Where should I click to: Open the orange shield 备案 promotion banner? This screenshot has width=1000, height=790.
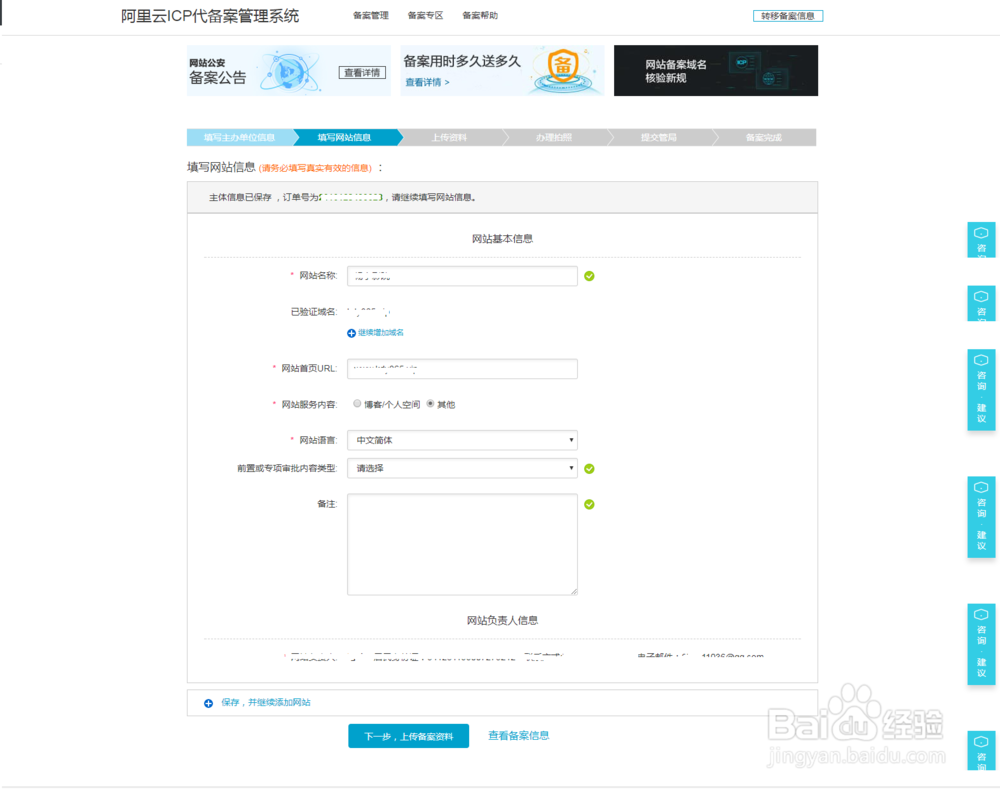pos(502,70)
